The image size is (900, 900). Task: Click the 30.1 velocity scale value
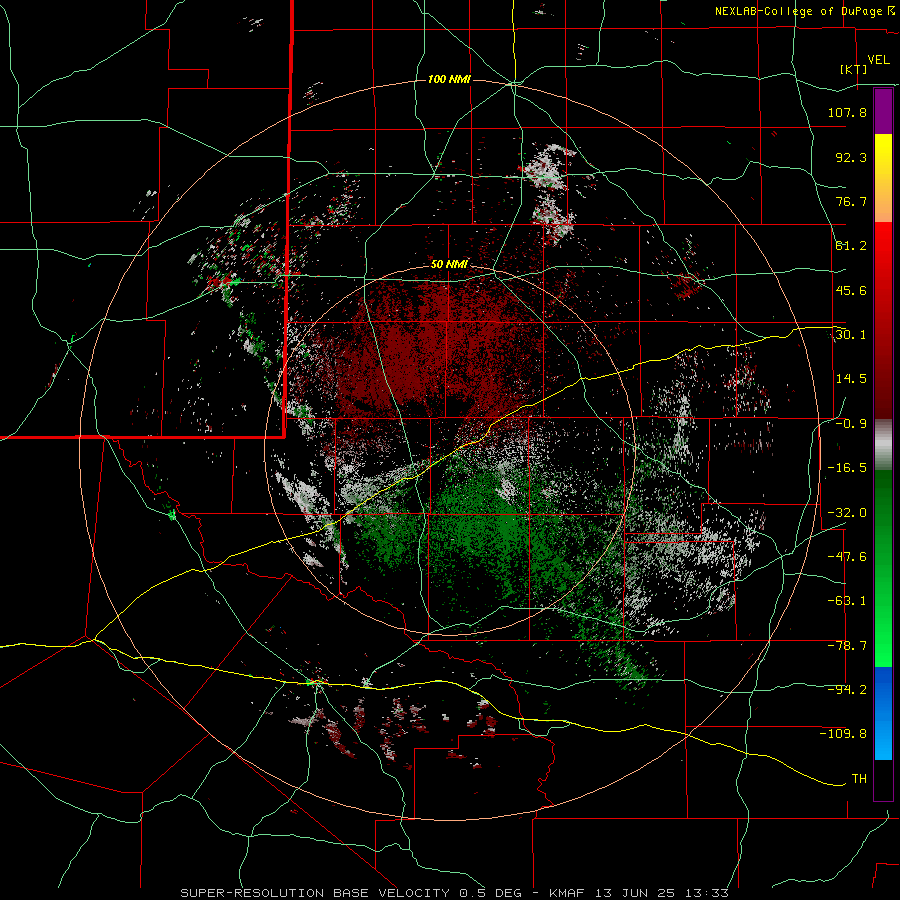(x=851, y=335)
